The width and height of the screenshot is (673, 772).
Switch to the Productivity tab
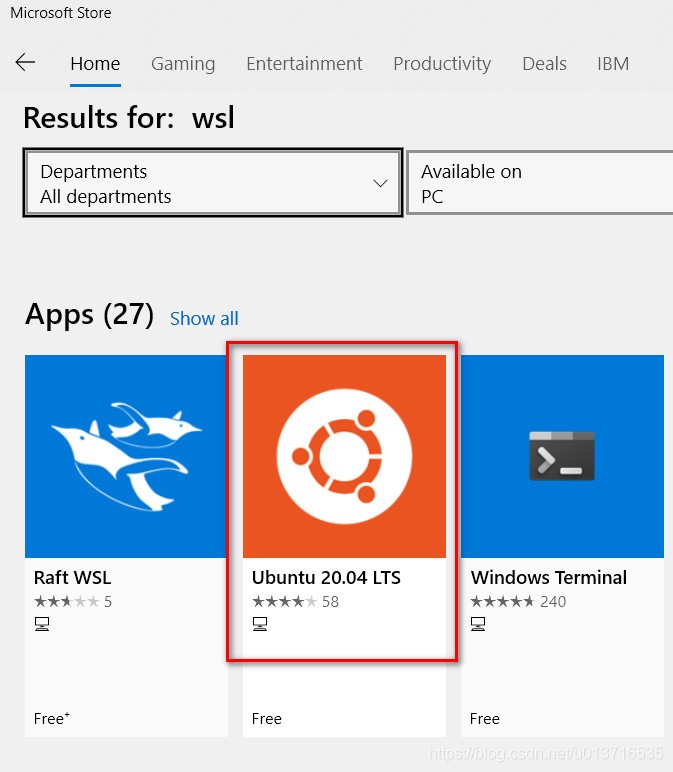442,64
